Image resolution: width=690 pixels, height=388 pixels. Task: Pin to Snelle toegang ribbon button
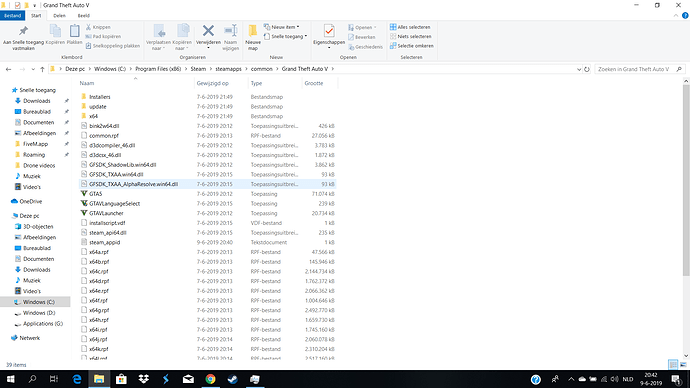pyautogui.click(x=23, y=37)
